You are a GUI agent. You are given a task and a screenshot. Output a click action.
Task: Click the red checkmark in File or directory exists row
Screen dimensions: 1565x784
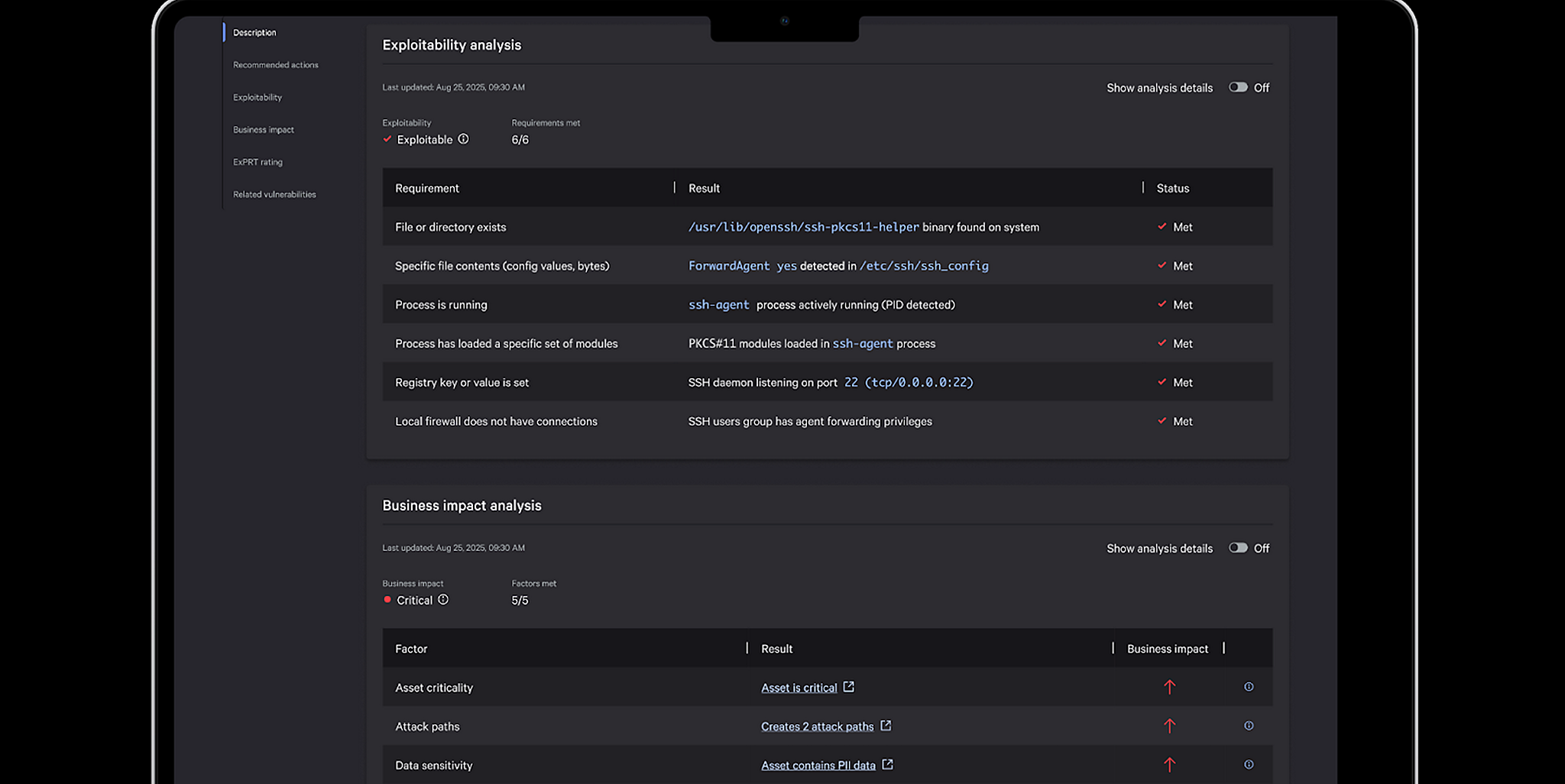[1162, 226]
